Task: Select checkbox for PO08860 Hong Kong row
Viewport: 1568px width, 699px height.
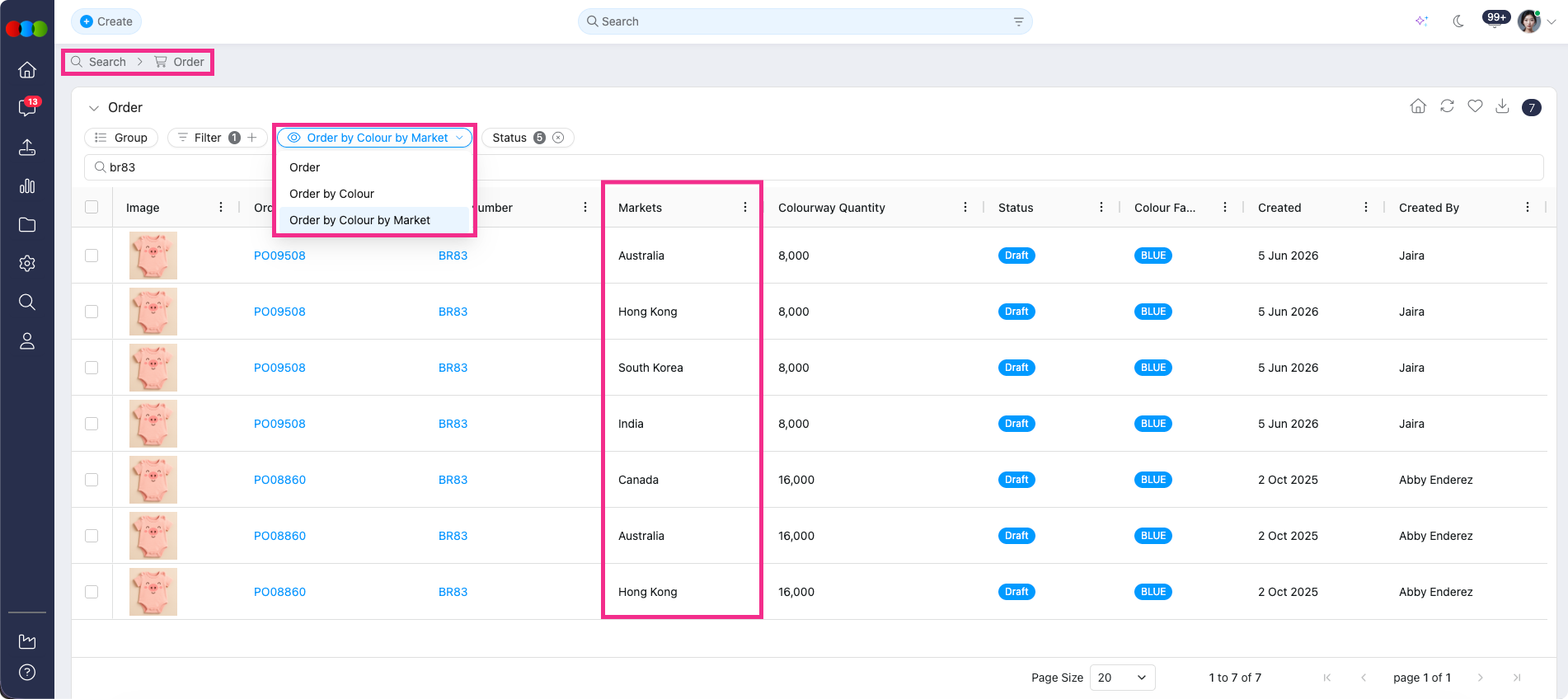Action: click(92, 592)
